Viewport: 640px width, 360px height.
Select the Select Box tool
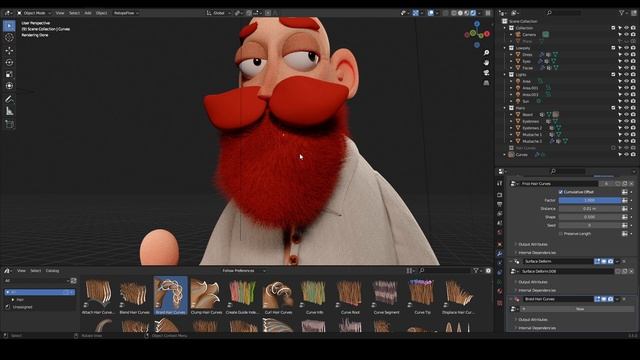coord(9,26)
